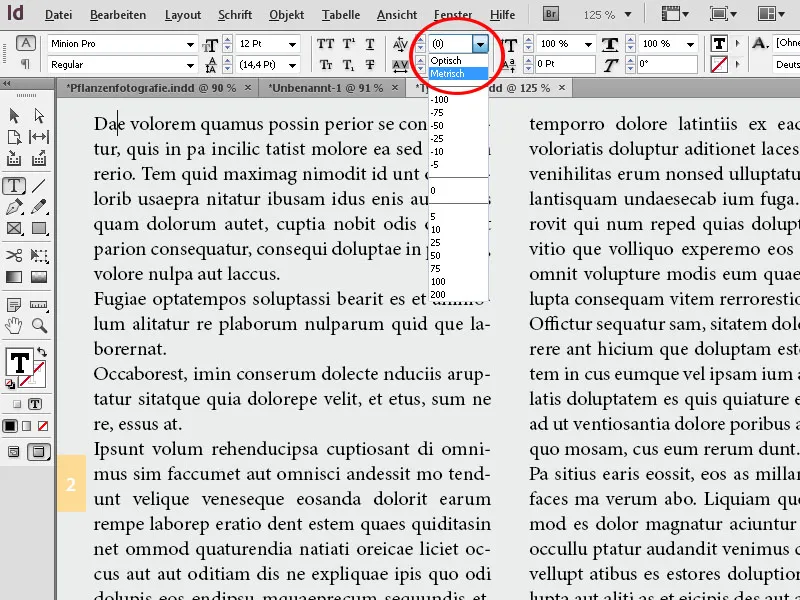Screen dimensions: 800x600
Task: Switch to character formatting controls (A)
Action: (26, 43)
